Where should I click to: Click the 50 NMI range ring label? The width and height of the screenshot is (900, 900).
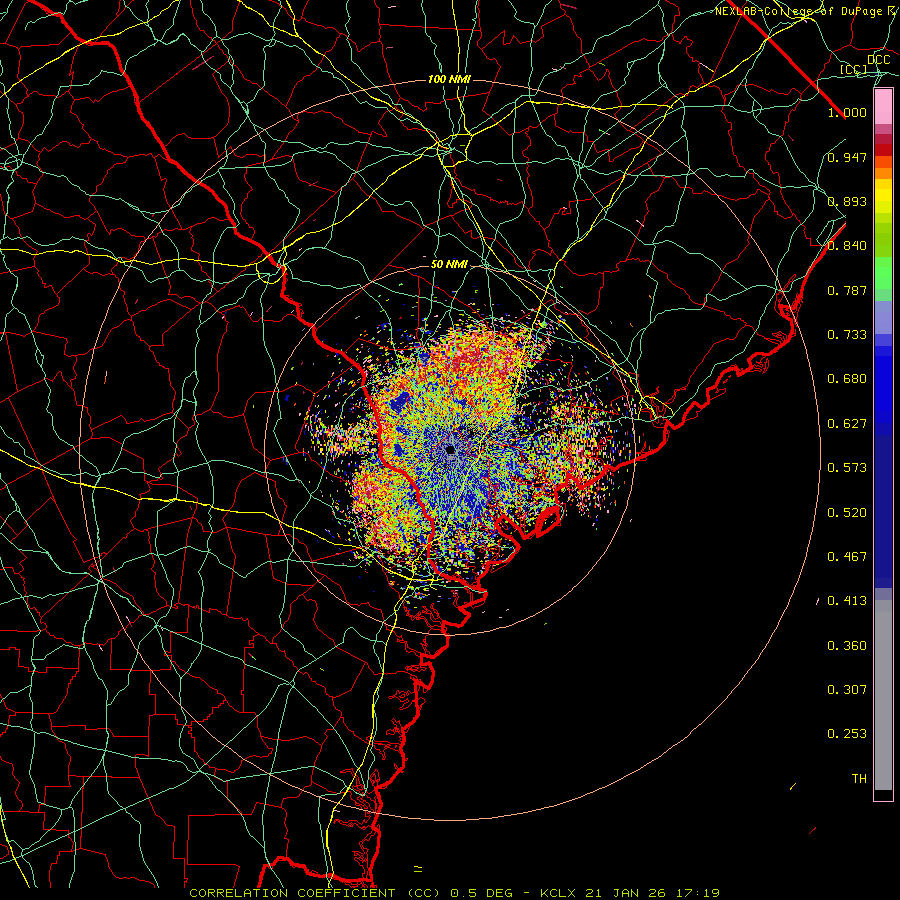[449, 265]
